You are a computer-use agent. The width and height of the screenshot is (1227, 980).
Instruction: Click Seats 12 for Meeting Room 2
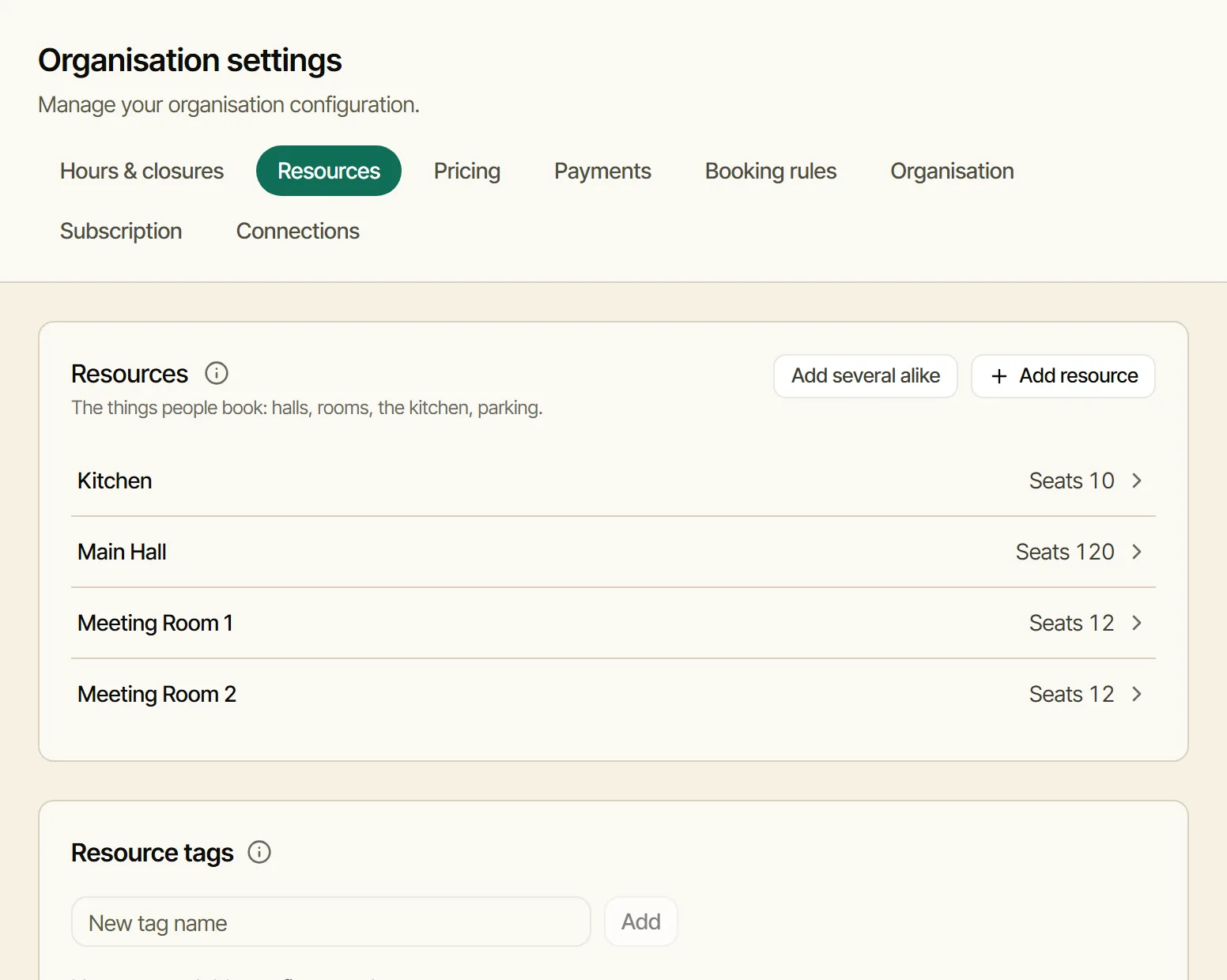(x=1071, y=694)
